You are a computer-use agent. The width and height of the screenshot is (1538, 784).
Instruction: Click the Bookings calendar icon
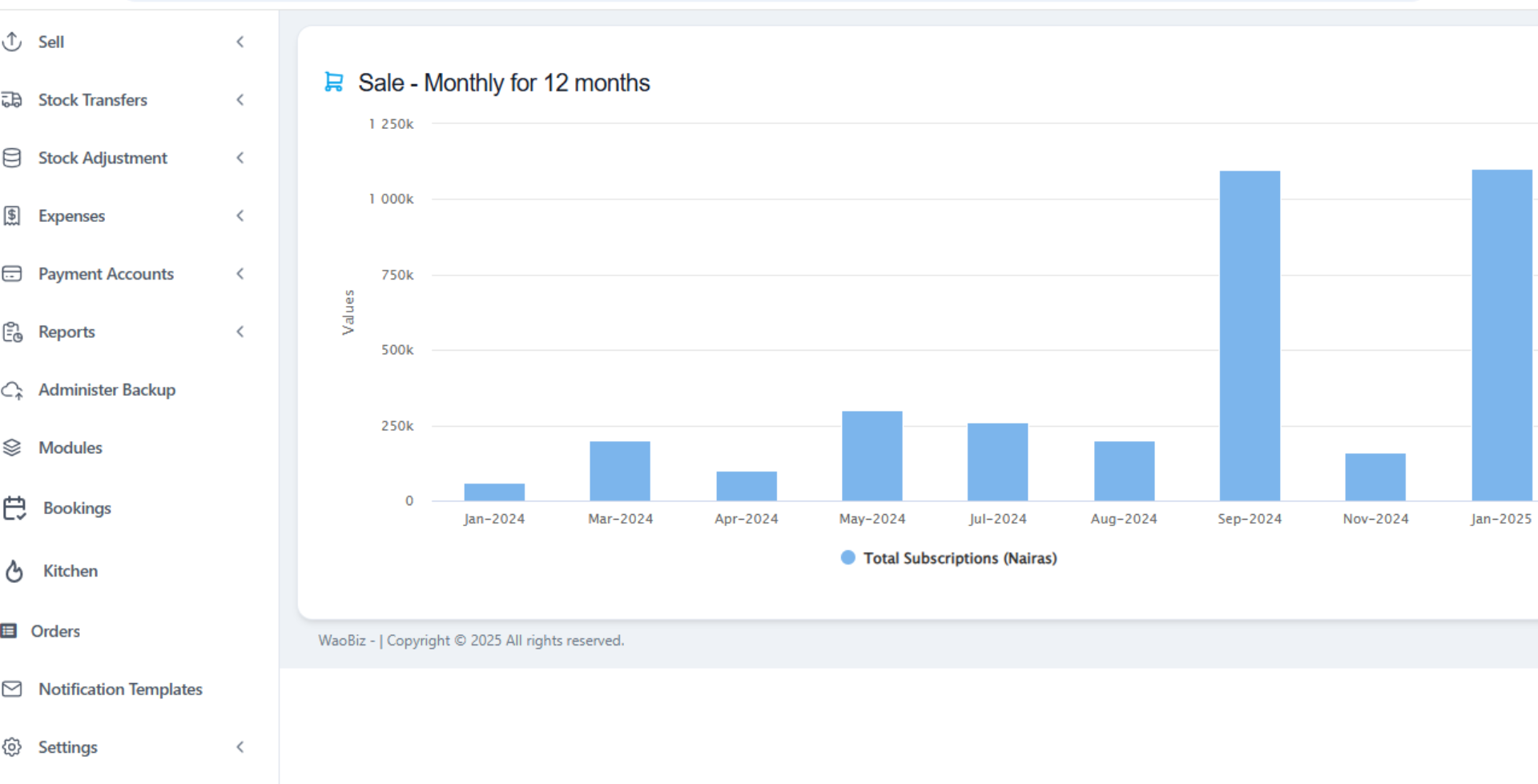coord(14,509)
